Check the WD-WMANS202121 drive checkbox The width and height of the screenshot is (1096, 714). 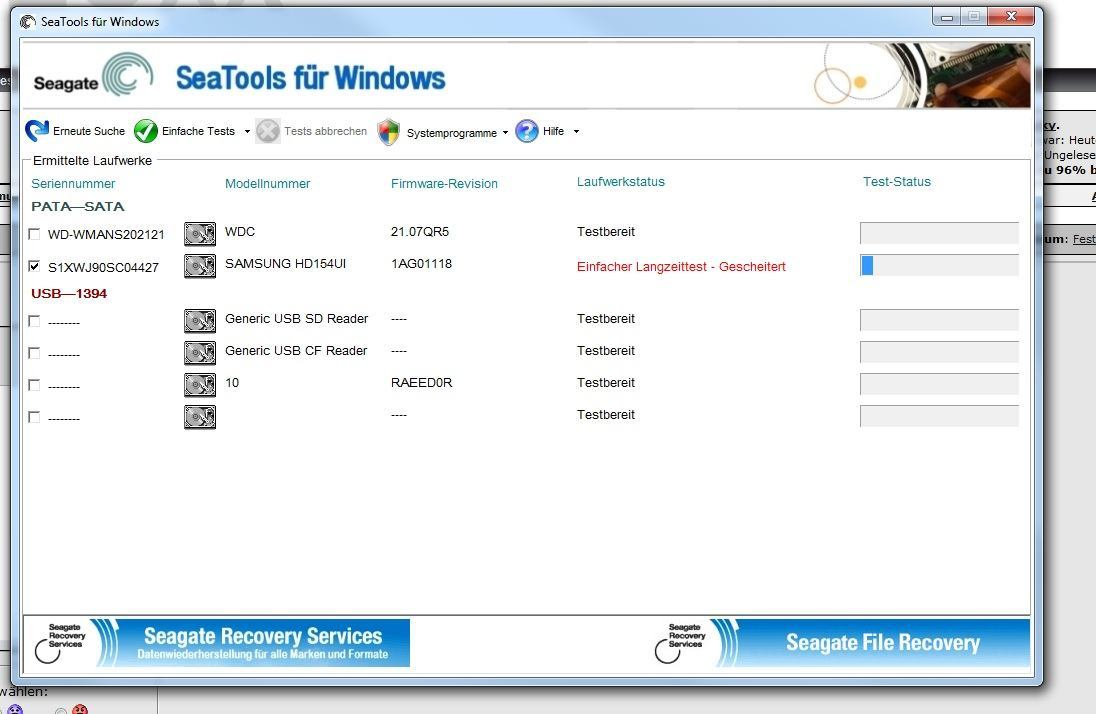(x=34, y=234)
